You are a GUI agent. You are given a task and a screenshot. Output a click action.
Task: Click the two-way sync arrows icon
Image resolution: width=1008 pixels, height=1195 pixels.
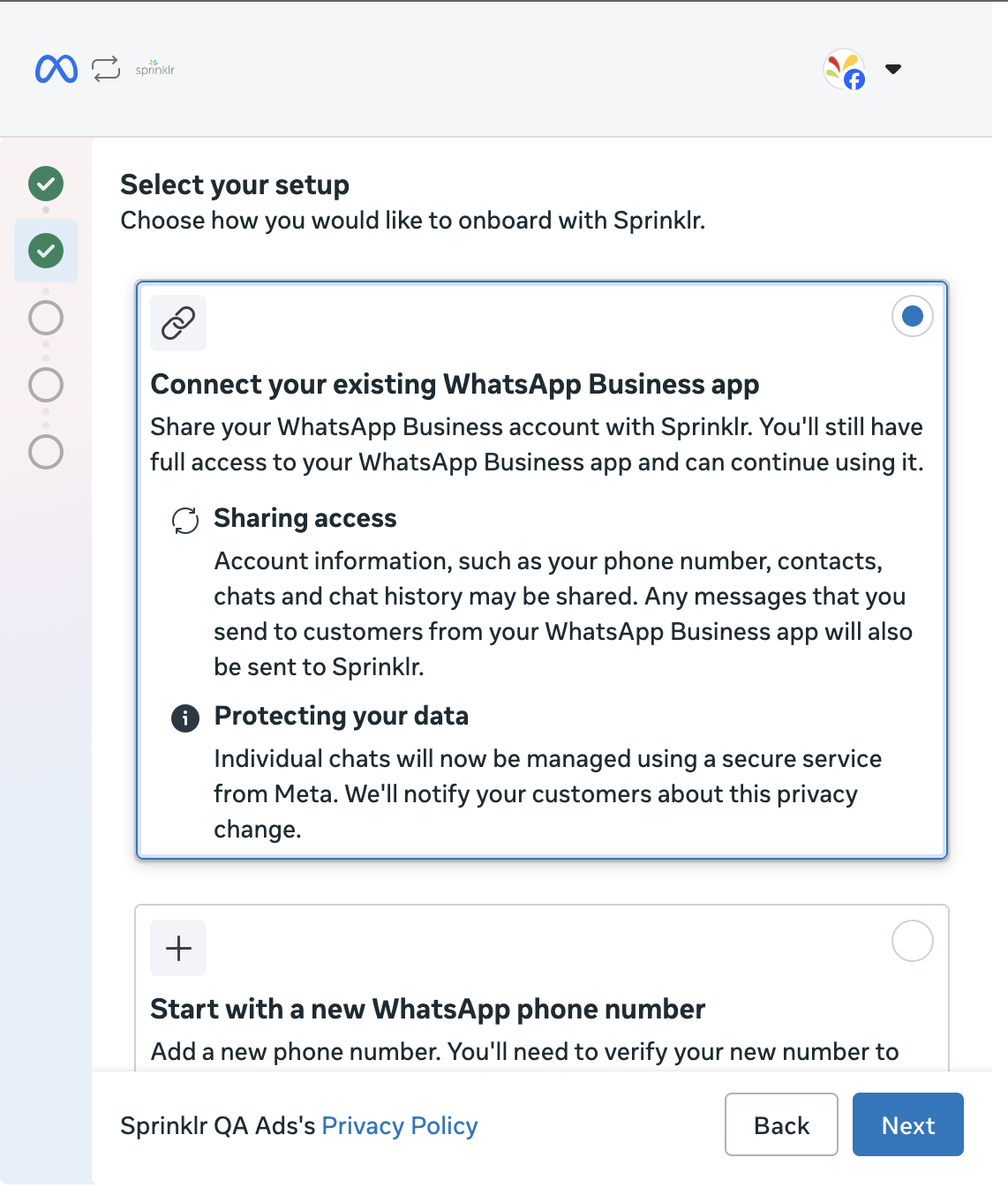106,69
